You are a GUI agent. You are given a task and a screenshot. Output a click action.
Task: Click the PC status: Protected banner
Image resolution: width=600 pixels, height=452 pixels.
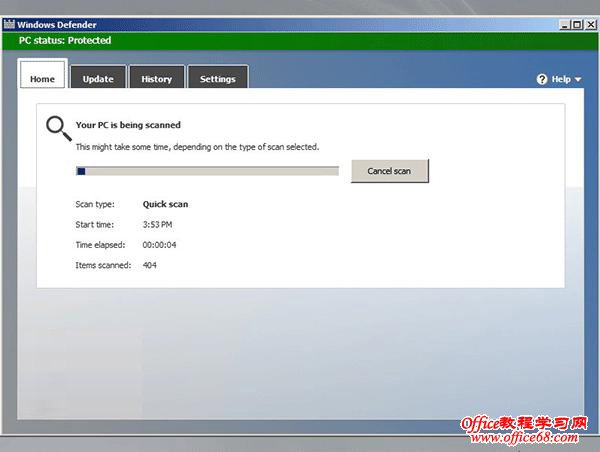pyautogui.click(x=300, y=41)
